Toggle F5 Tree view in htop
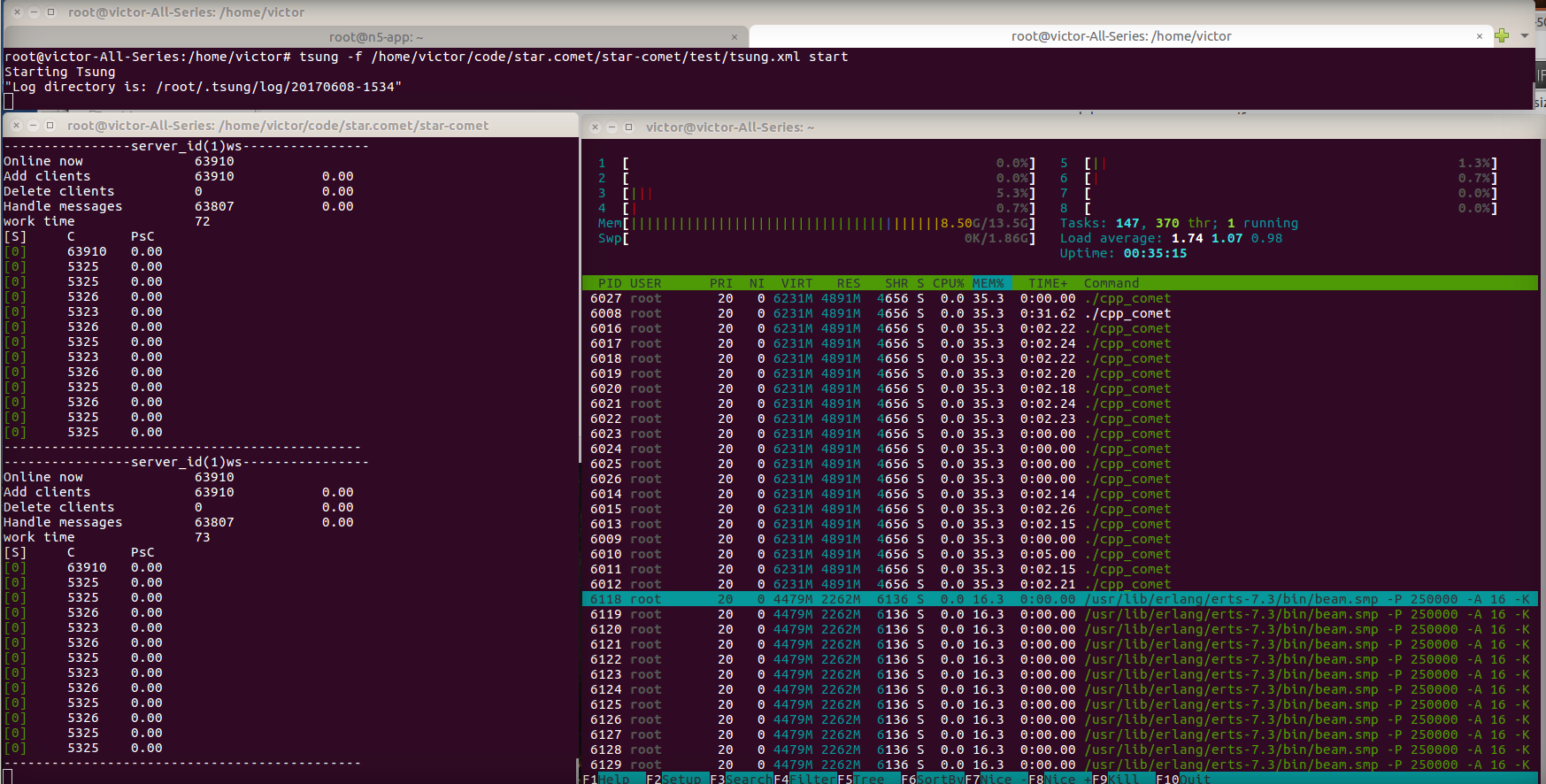Image resolution: width=1546 pixels, height=784 pixels. [867, 779]
